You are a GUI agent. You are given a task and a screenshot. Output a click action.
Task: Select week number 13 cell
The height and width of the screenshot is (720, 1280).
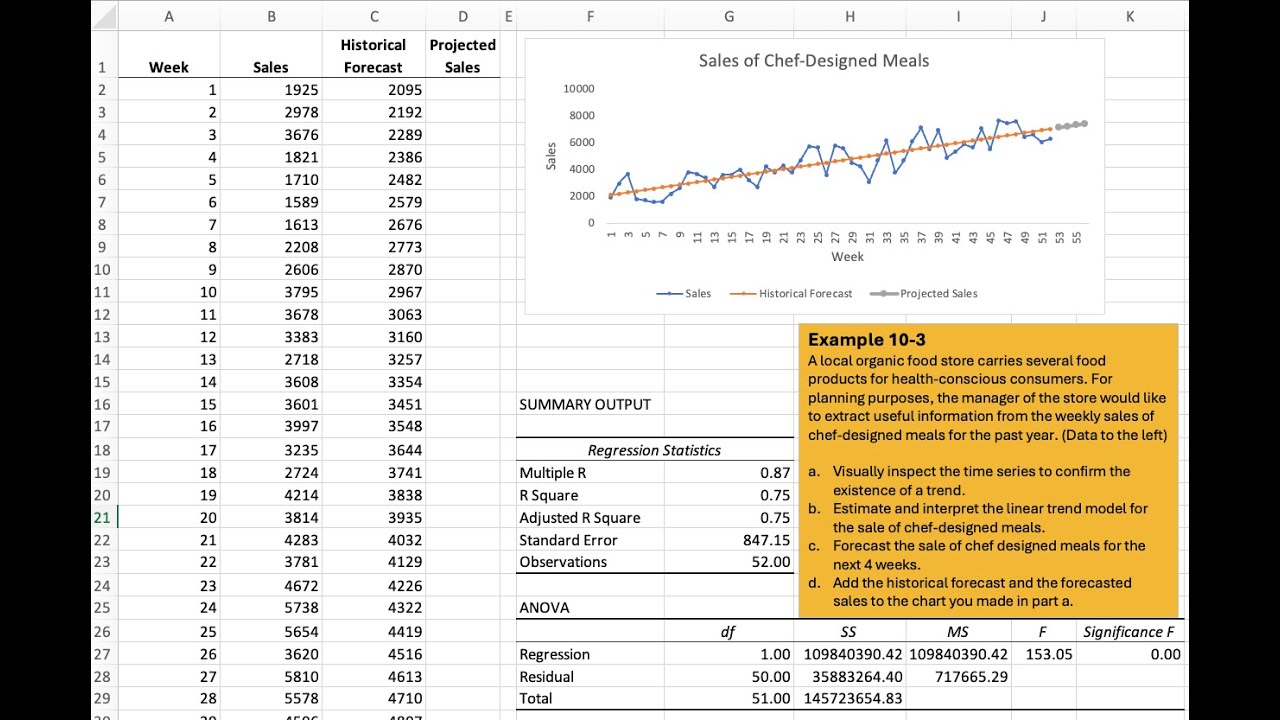pos(169,359)
